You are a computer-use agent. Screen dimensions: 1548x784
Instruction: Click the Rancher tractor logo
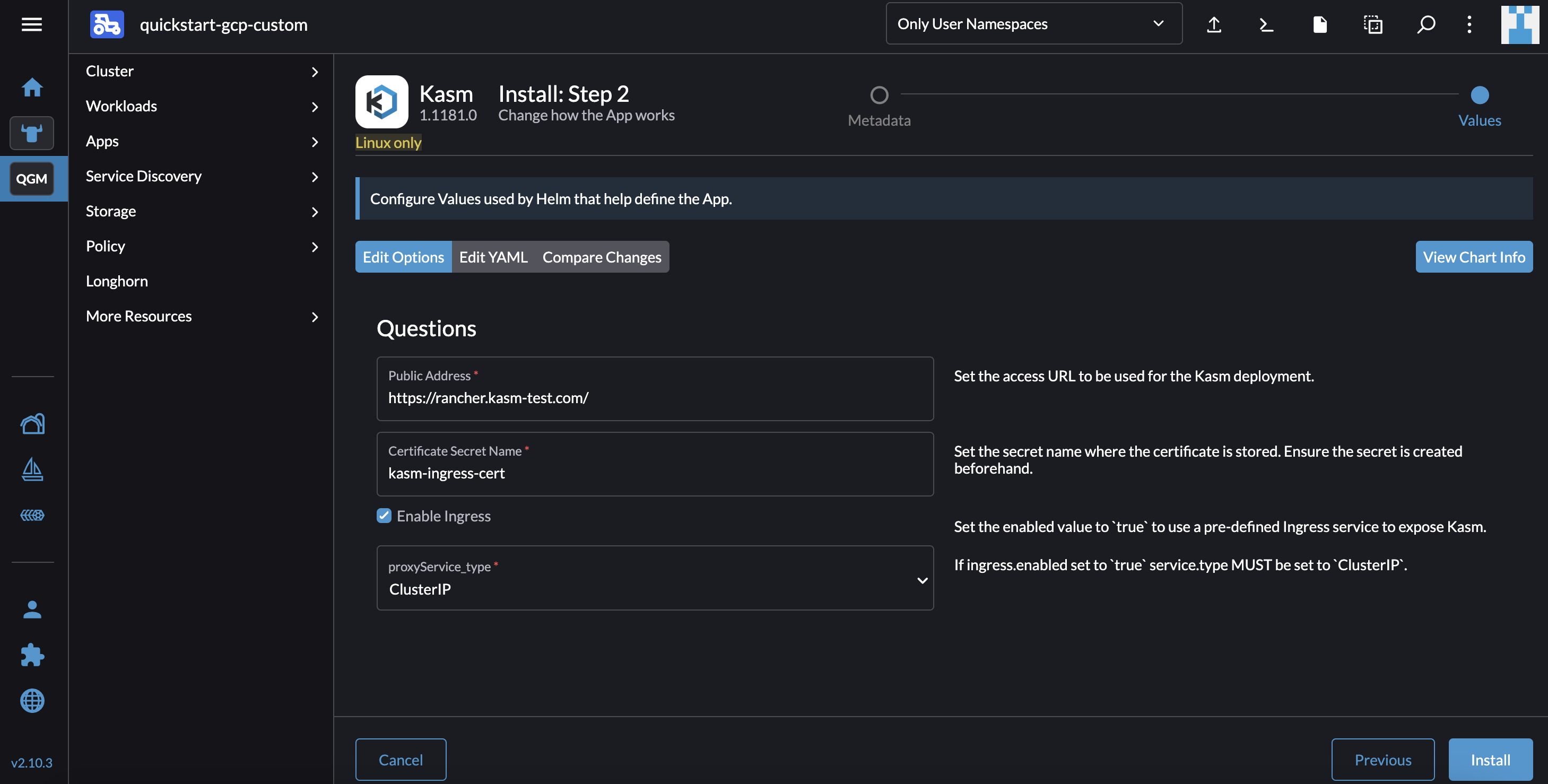coord(107,24)
